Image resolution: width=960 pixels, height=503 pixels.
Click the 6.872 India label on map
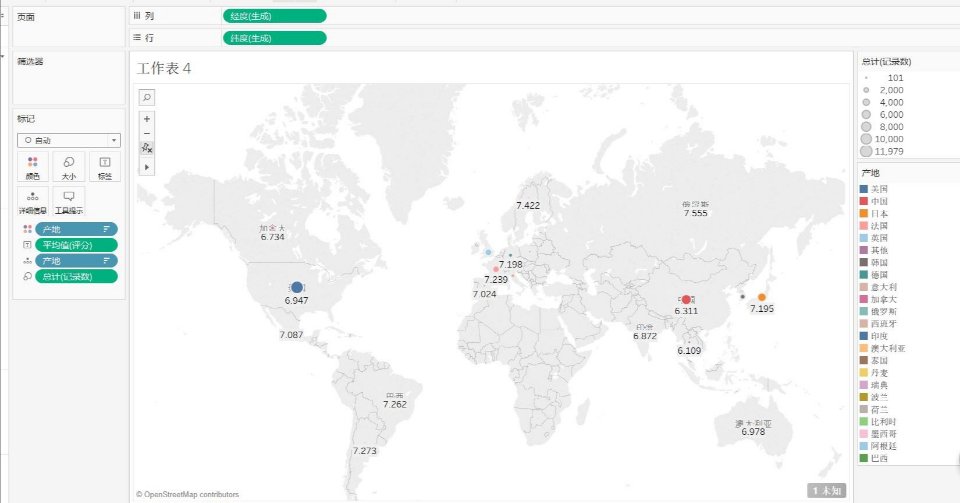pyautogui.click(x=645, y=336)
